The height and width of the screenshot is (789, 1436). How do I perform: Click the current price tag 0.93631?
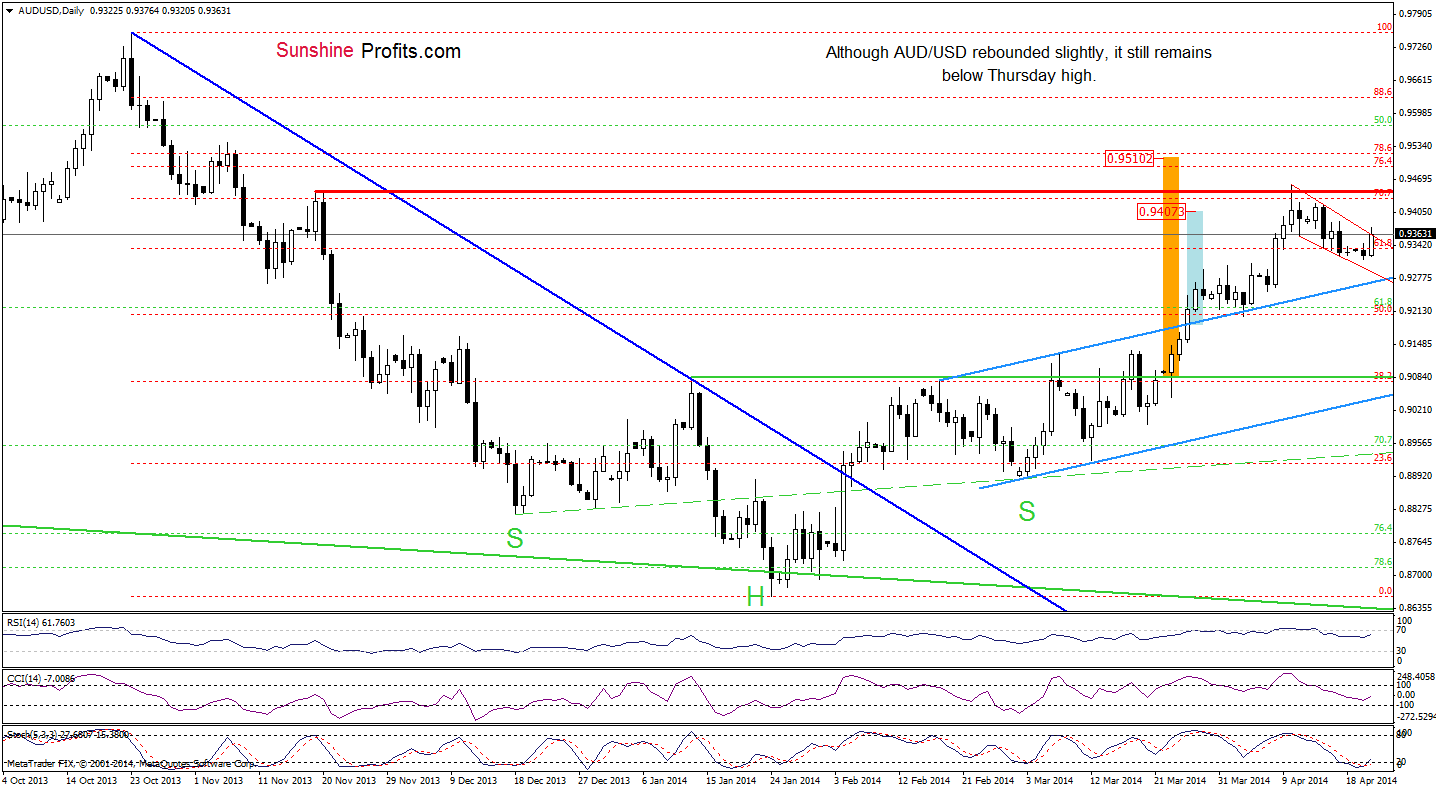tap(1416, 234)
